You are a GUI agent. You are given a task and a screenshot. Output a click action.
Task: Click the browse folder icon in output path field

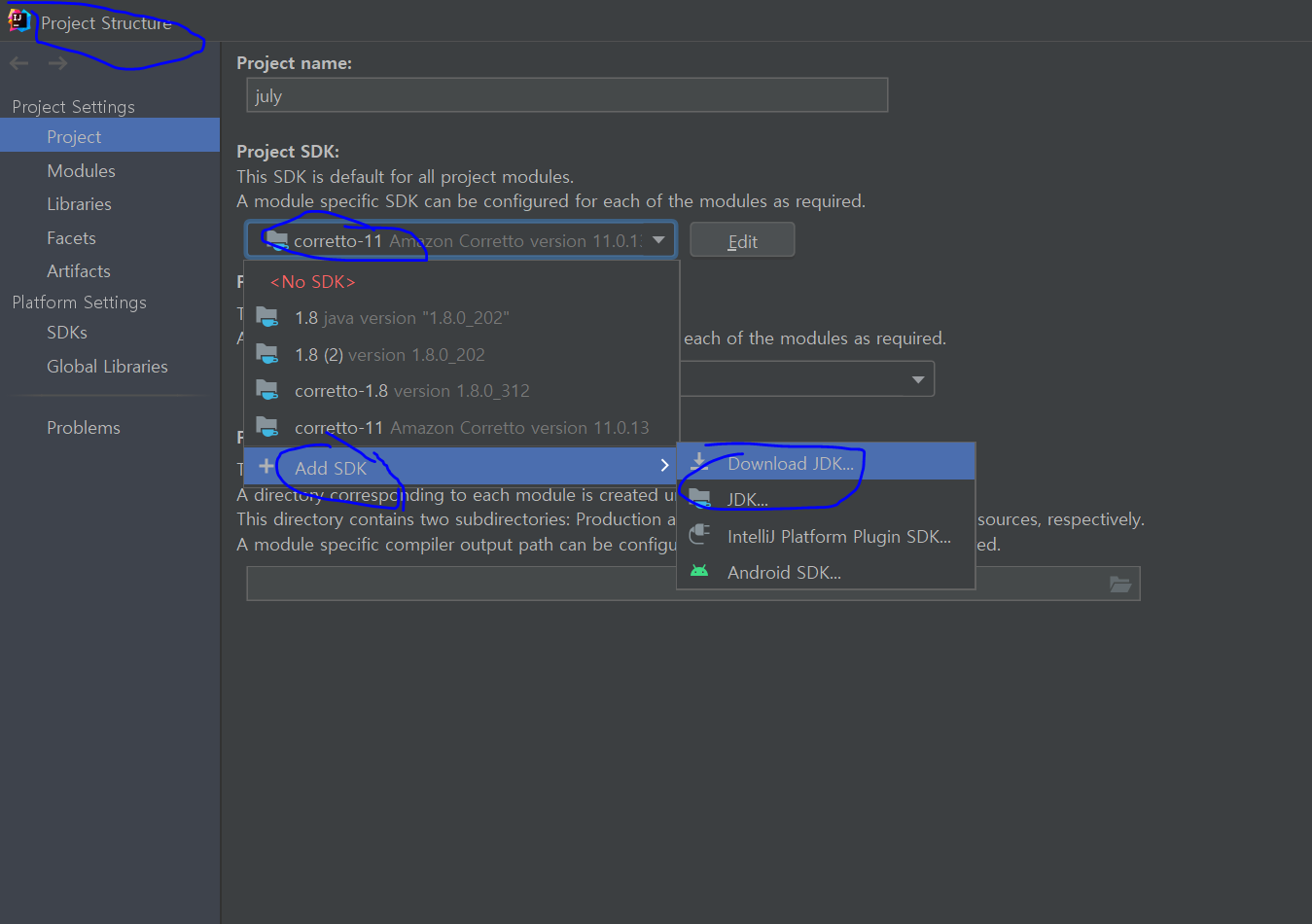coord(1120,584)
